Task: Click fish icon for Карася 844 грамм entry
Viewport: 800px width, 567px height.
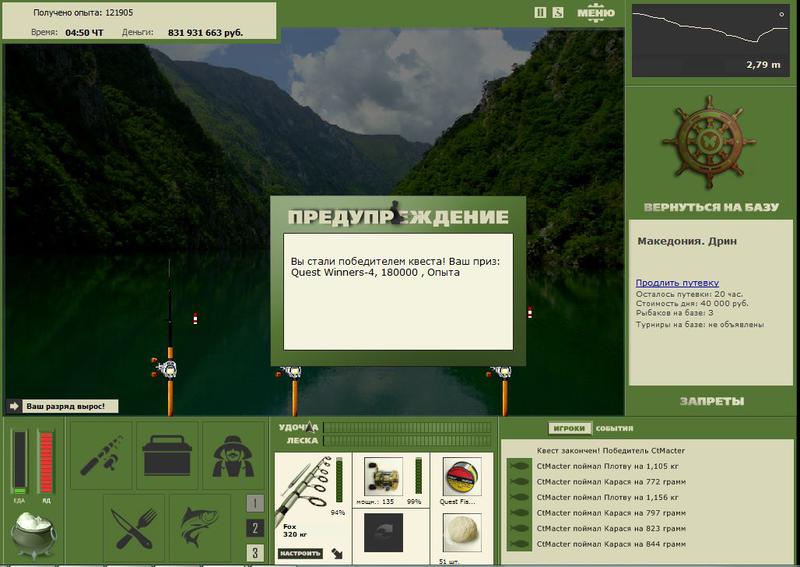Action: [519, 544]
